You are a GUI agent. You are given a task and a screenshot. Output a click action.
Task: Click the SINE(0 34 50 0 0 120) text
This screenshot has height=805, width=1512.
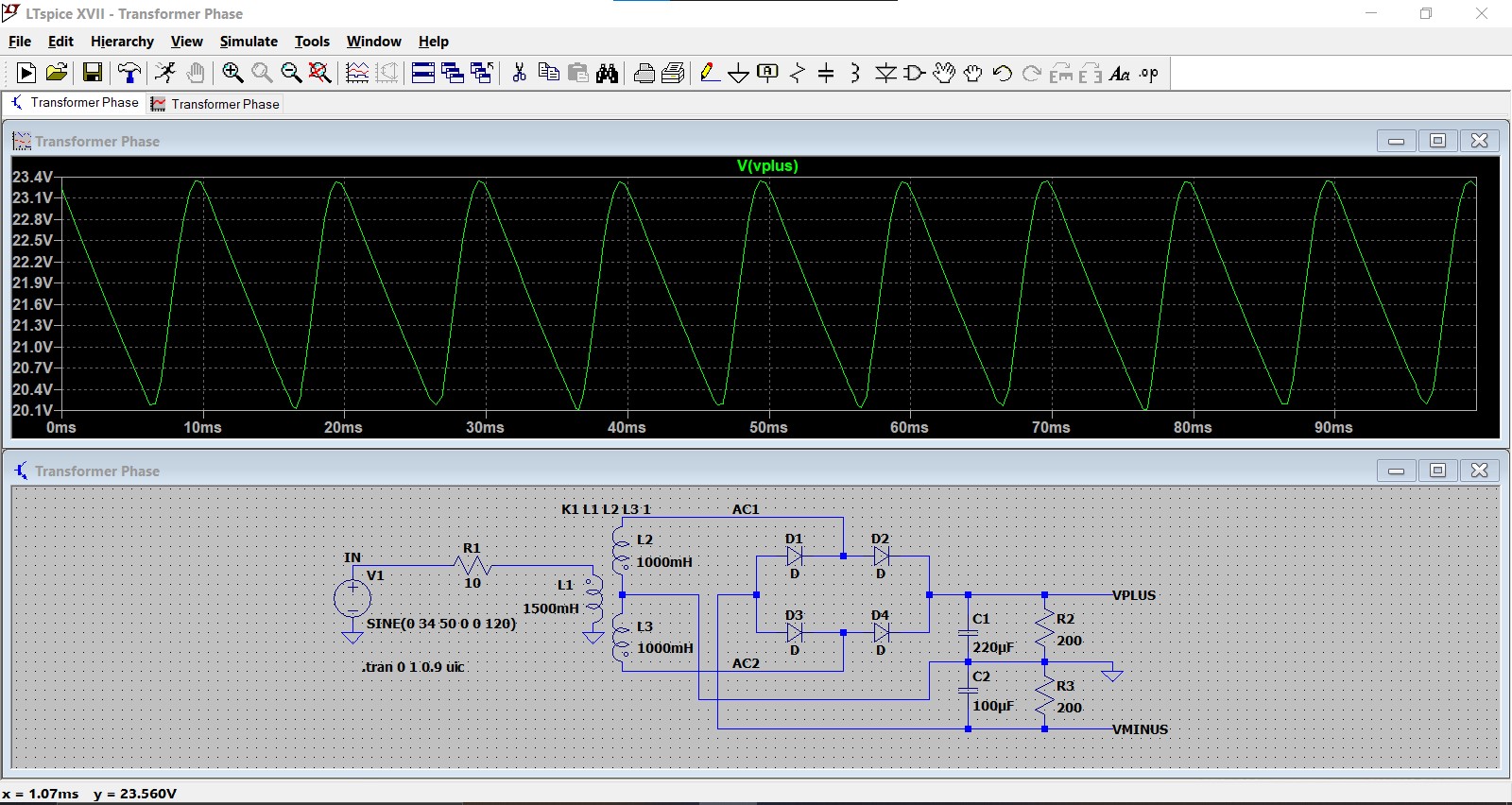click(x=441, y=624)
